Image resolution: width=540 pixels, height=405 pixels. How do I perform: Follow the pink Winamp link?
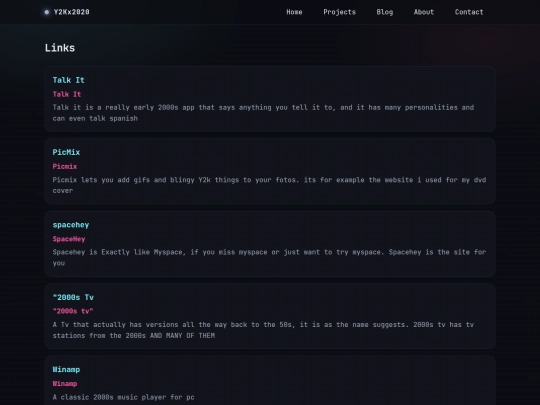coord(65,384)
